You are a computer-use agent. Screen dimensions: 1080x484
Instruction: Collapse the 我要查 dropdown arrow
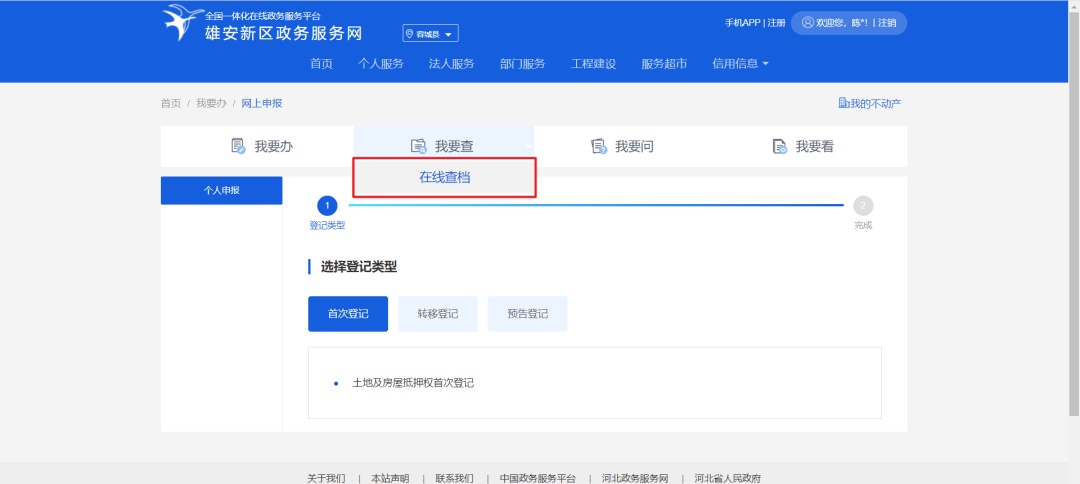pos(528,147)
